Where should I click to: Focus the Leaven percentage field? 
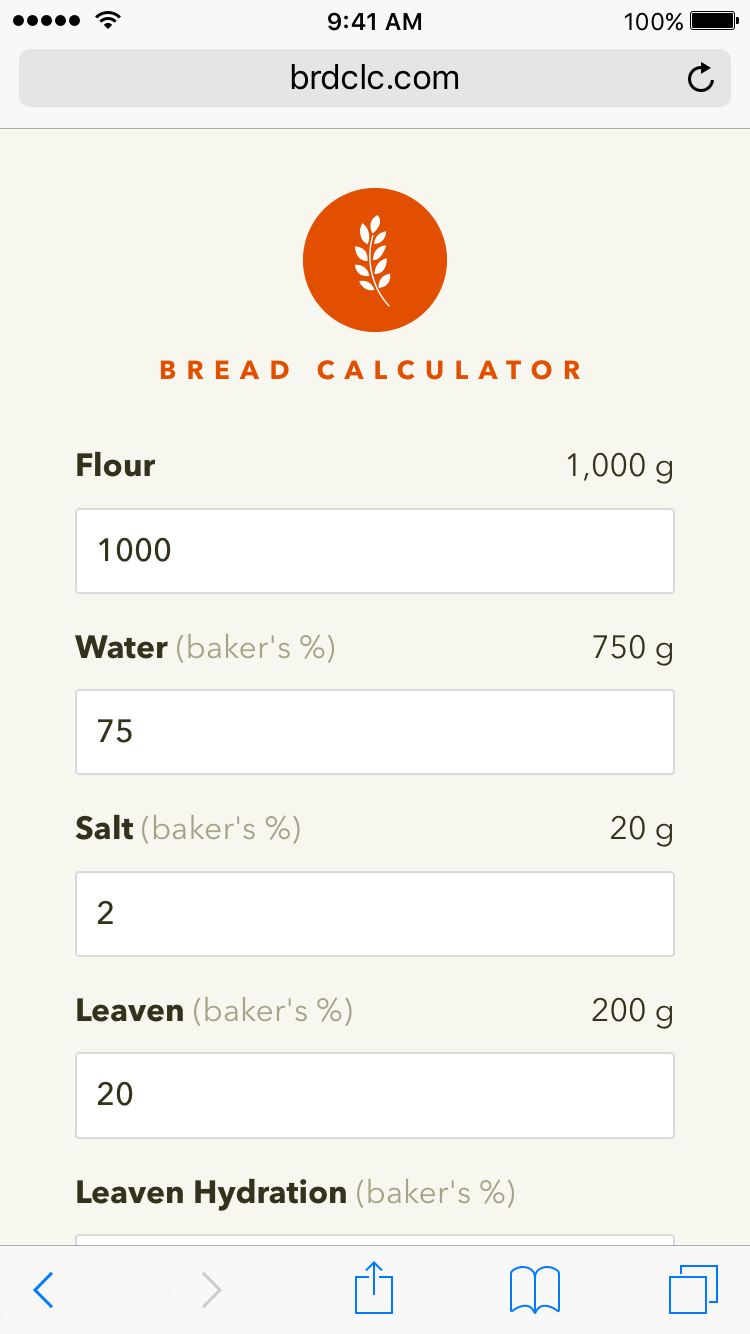pos(375,1095)
